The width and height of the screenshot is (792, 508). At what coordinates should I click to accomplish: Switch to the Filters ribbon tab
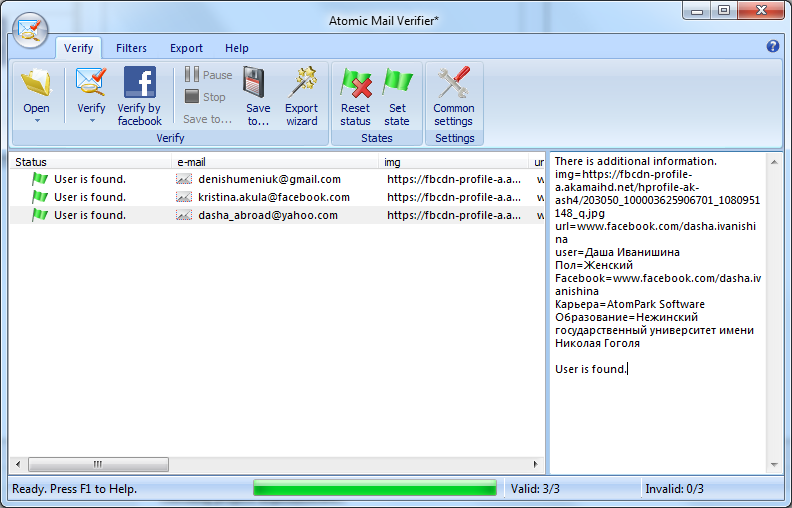point(131,48)
